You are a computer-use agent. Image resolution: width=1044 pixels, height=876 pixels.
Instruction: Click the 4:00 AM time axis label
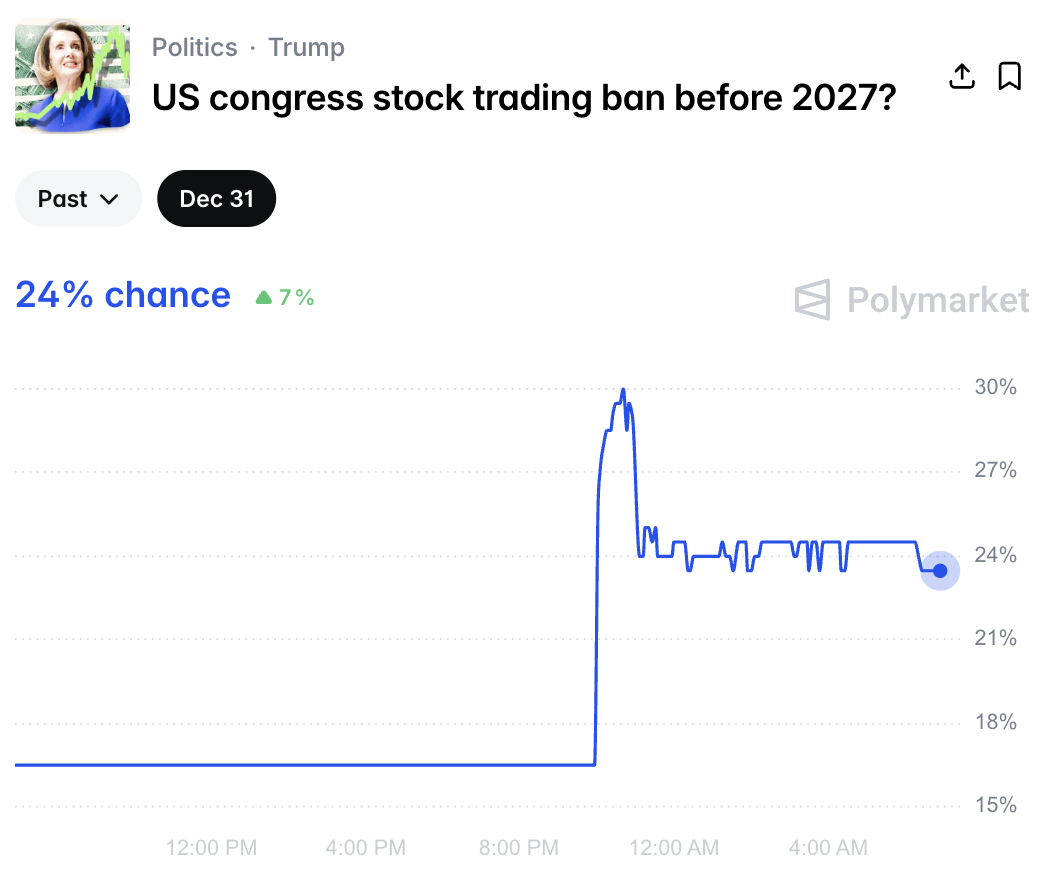pyautogui.click(x=827, y=848)
